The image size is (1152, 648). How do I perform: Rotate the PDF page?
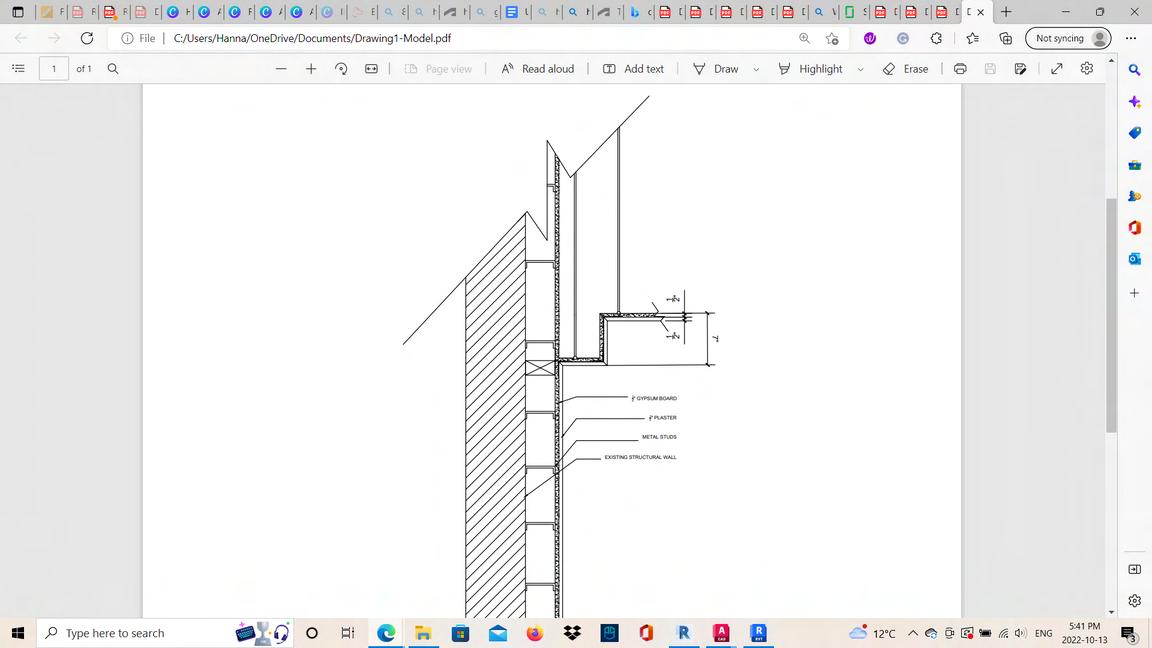coord(341,69)
